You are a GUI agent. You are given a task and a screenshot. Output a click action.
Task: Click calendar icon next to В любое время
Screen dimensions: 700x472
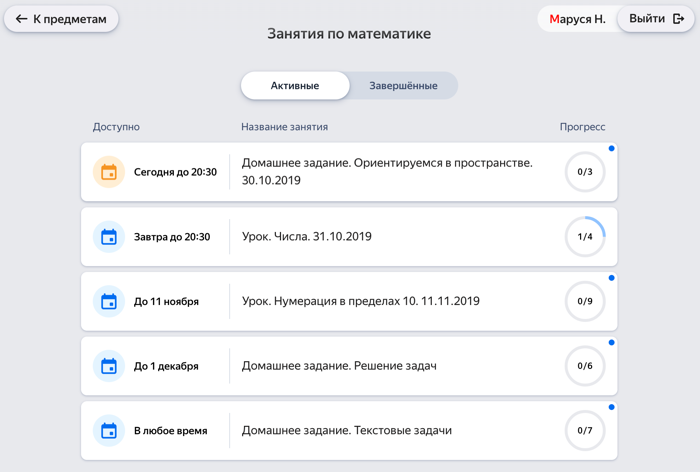(109, 430)
